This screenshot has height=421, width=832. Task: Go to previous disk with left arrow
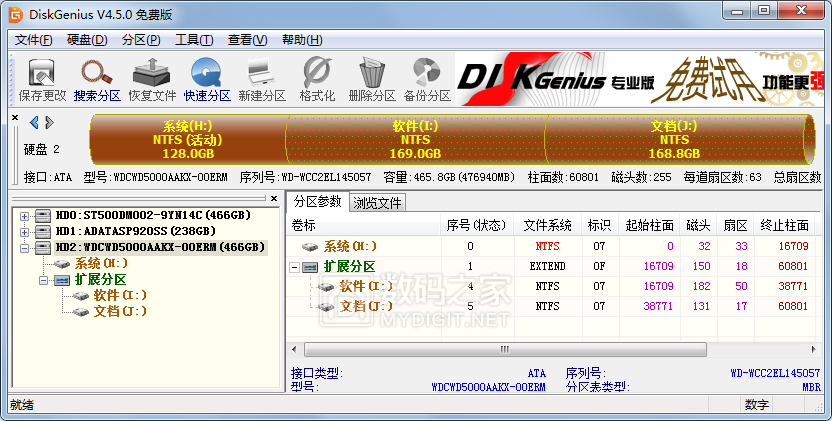pos(34,123)
